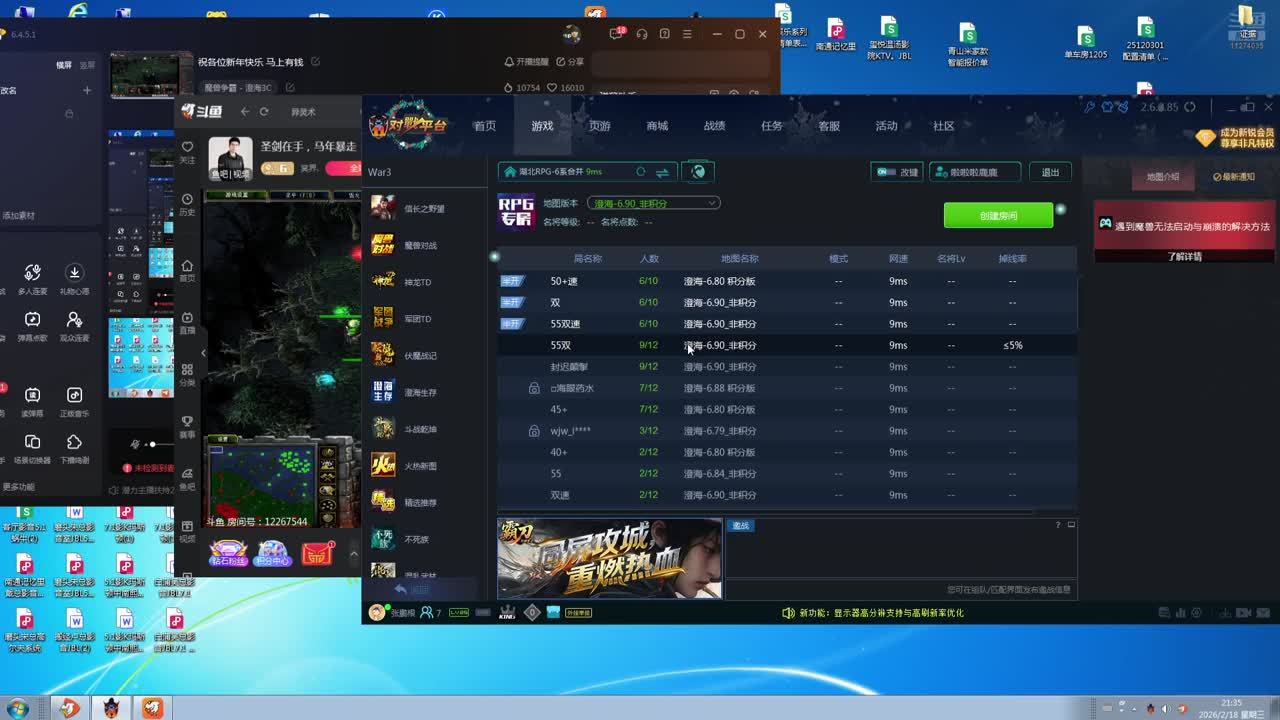This screenshot has height=720, width=1280.
Task: Open the 霸刀 banner advertisement
Action: coord(609,558)
